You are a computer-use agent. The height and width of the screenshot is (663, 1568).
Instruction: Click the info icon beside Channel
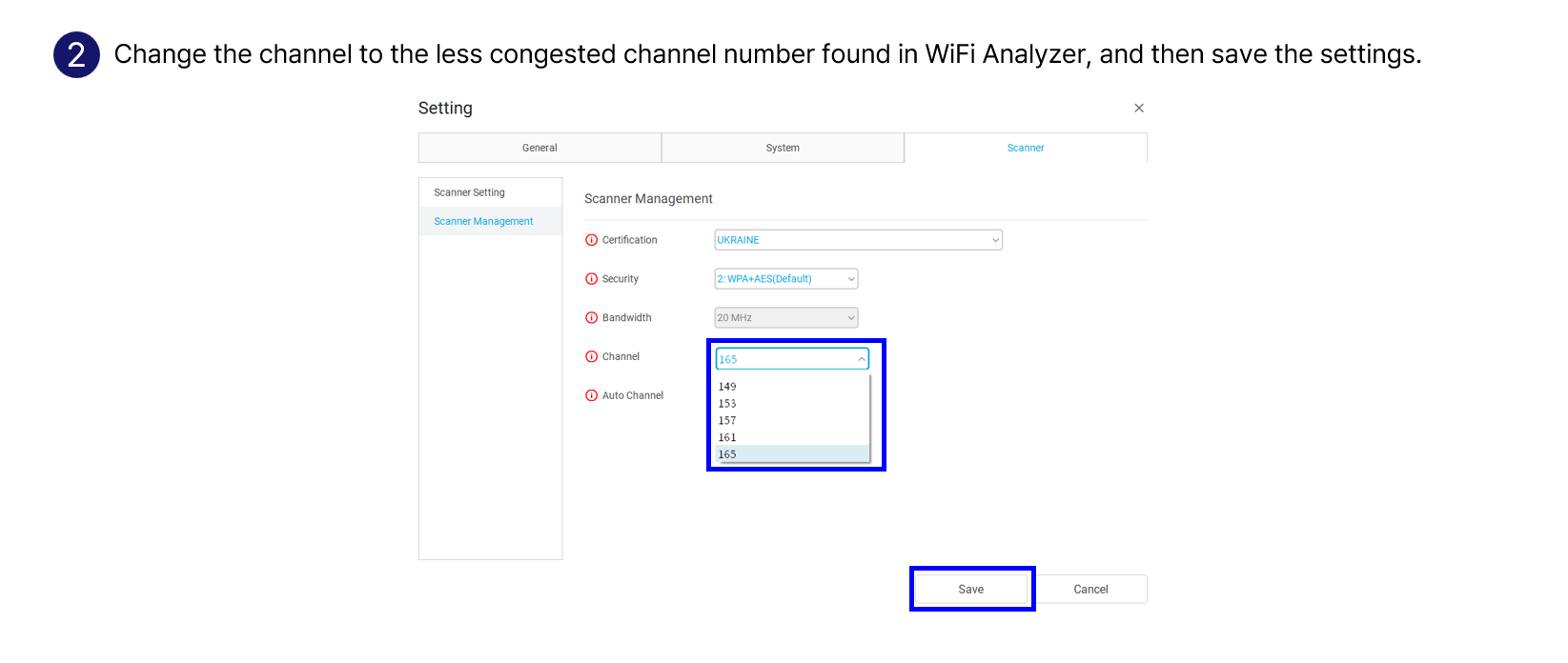pyautogui.click(x=591, y=356)
